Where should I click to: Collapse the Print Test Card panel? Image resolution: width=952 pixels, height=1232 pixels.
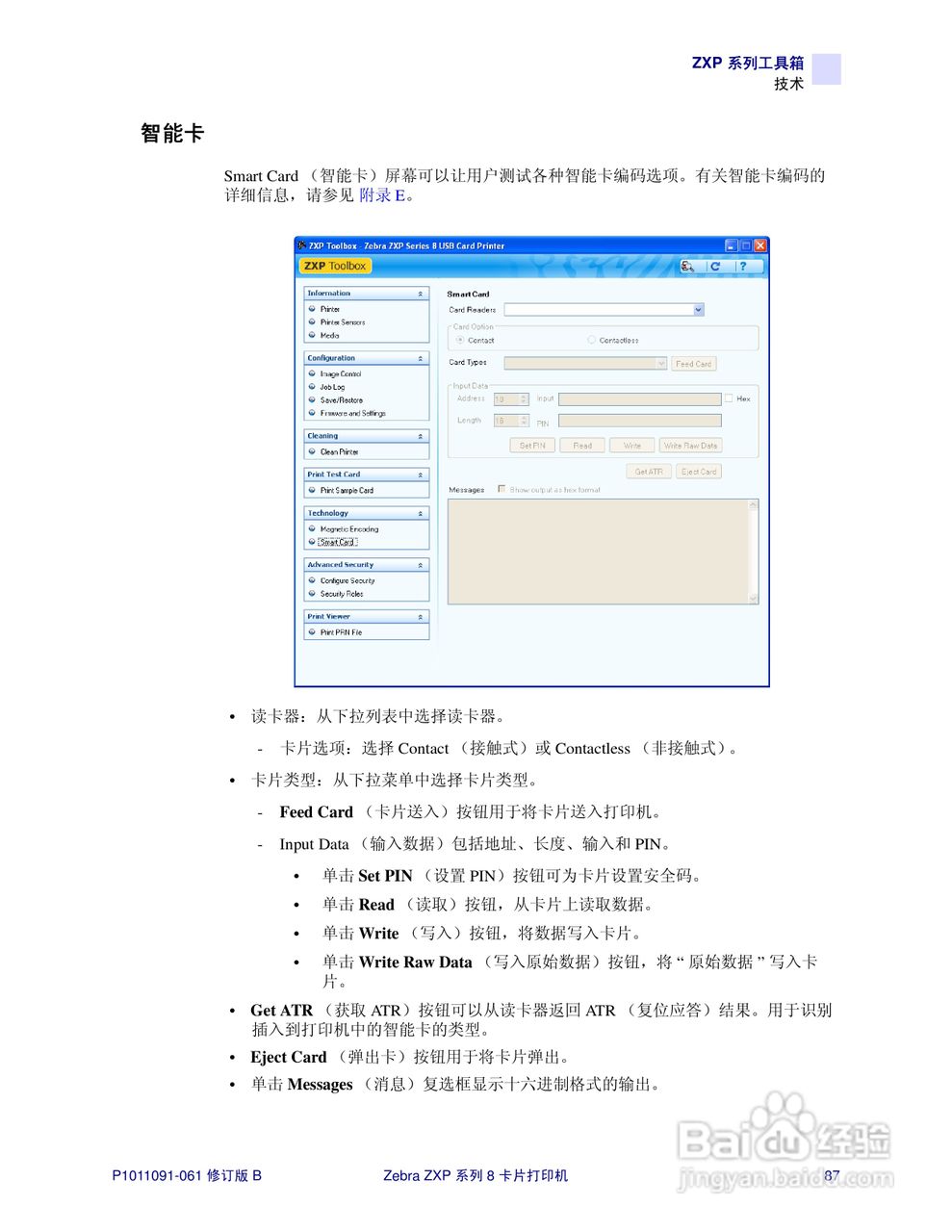point(420,475)
